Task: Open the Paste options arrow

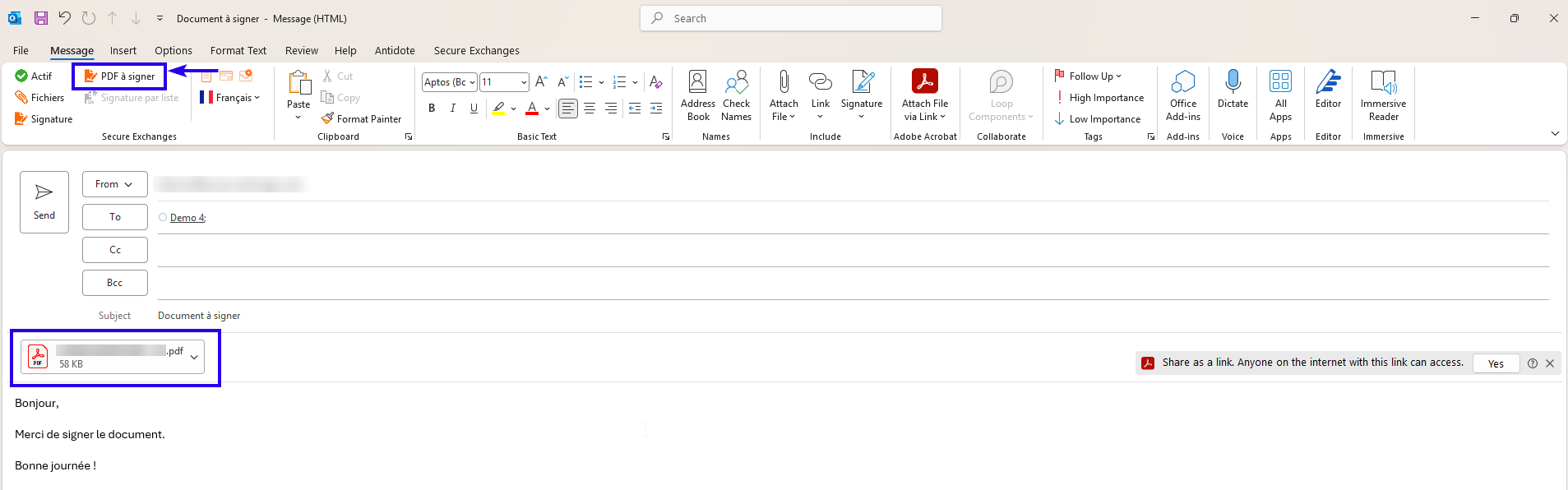Action: pyautogui.click(x=298, y=117)
